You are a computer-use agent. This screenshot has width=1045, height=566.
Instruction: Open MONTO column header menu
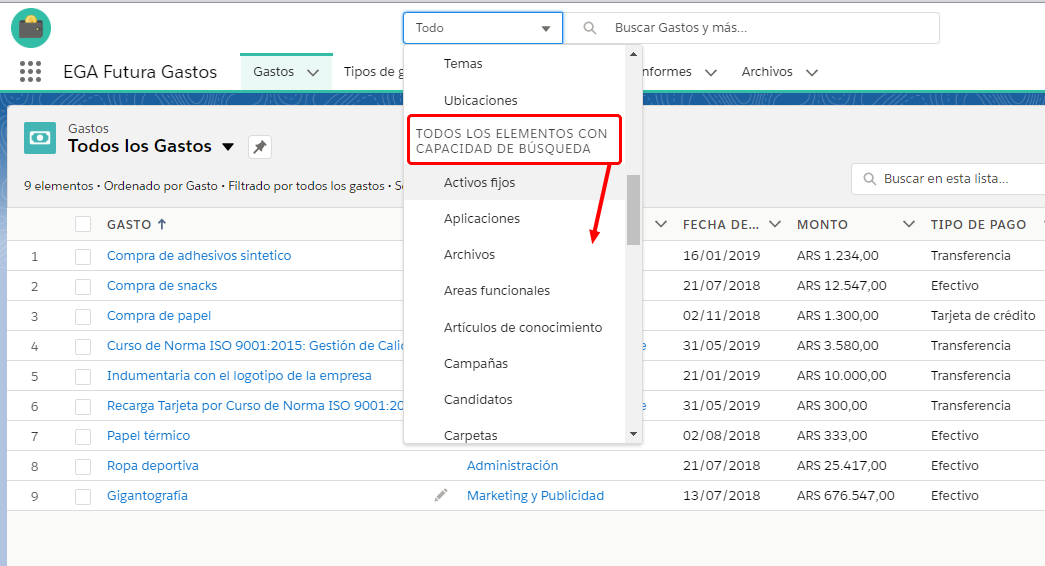[908, 224]
